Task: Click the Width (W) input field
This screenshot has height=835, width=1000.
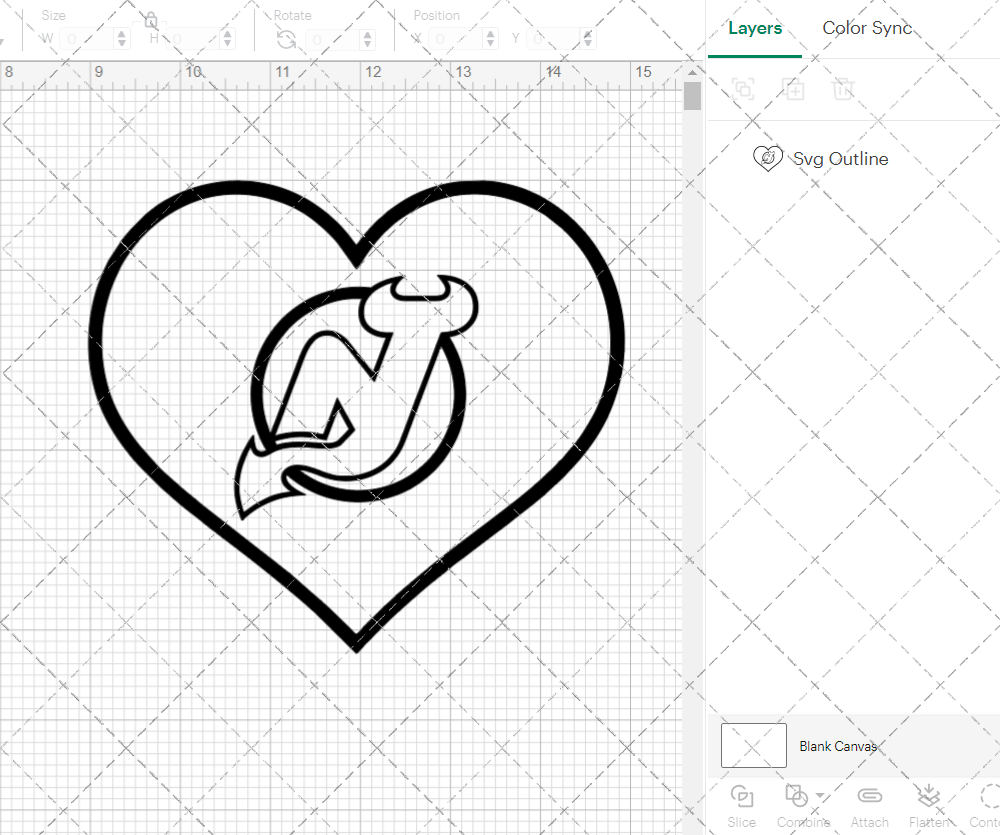Action: [87, 40]
